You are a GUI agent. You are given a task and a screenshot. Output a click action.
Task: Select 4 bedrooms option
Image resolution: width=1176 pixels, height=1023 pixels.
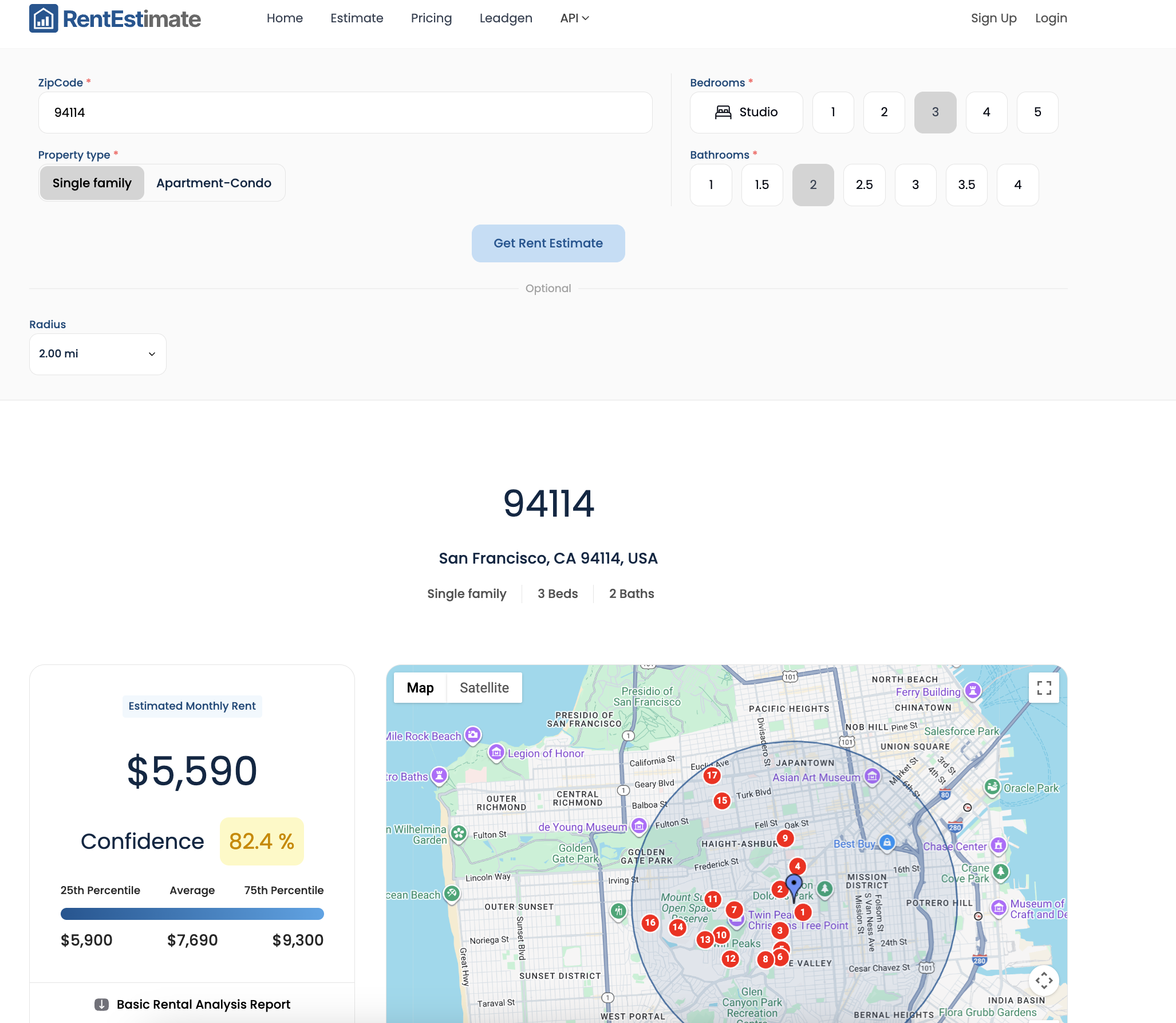pos(986,113)
